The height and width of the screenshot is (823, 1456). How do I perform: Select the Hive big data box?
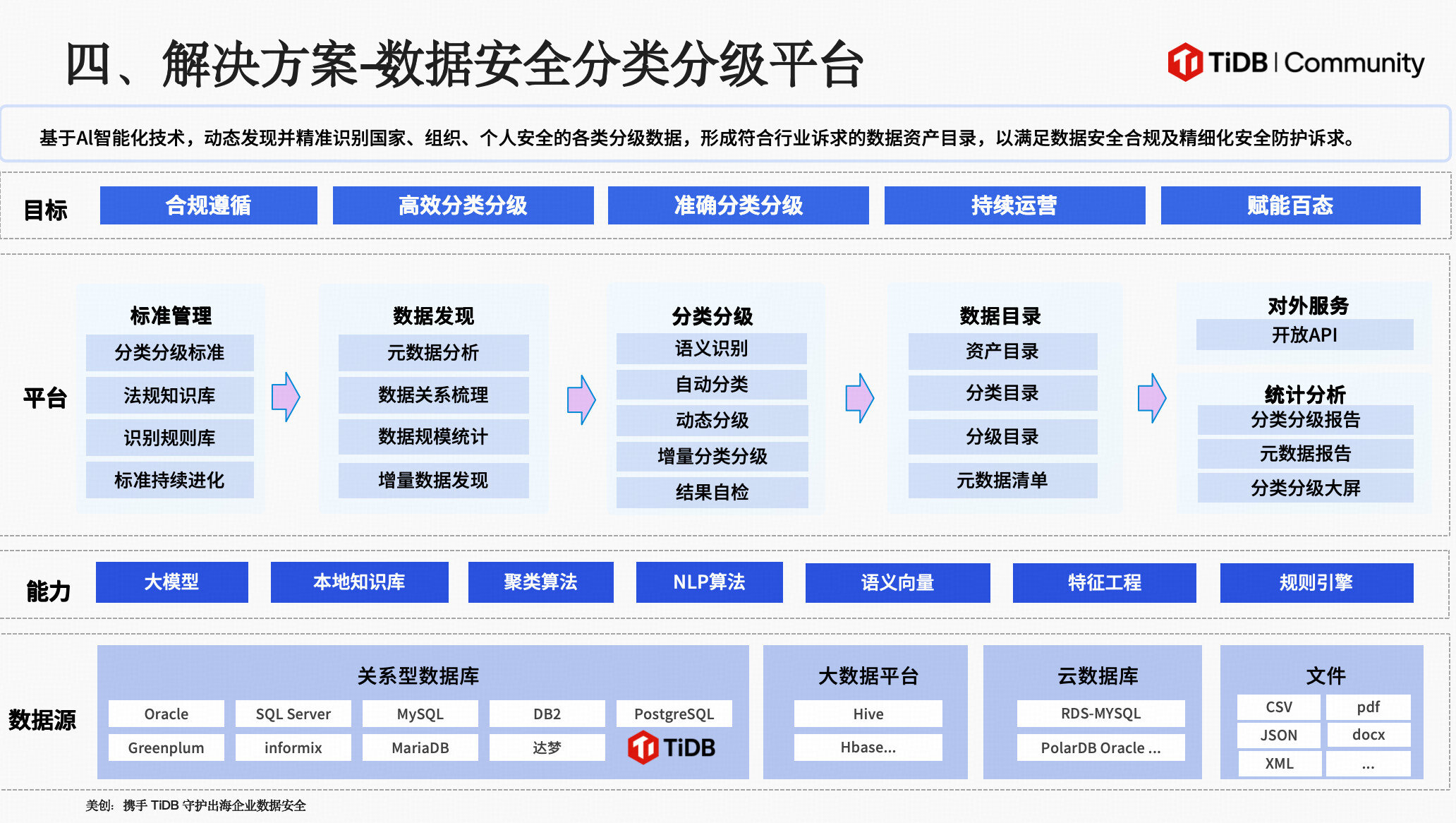(868, 714)
